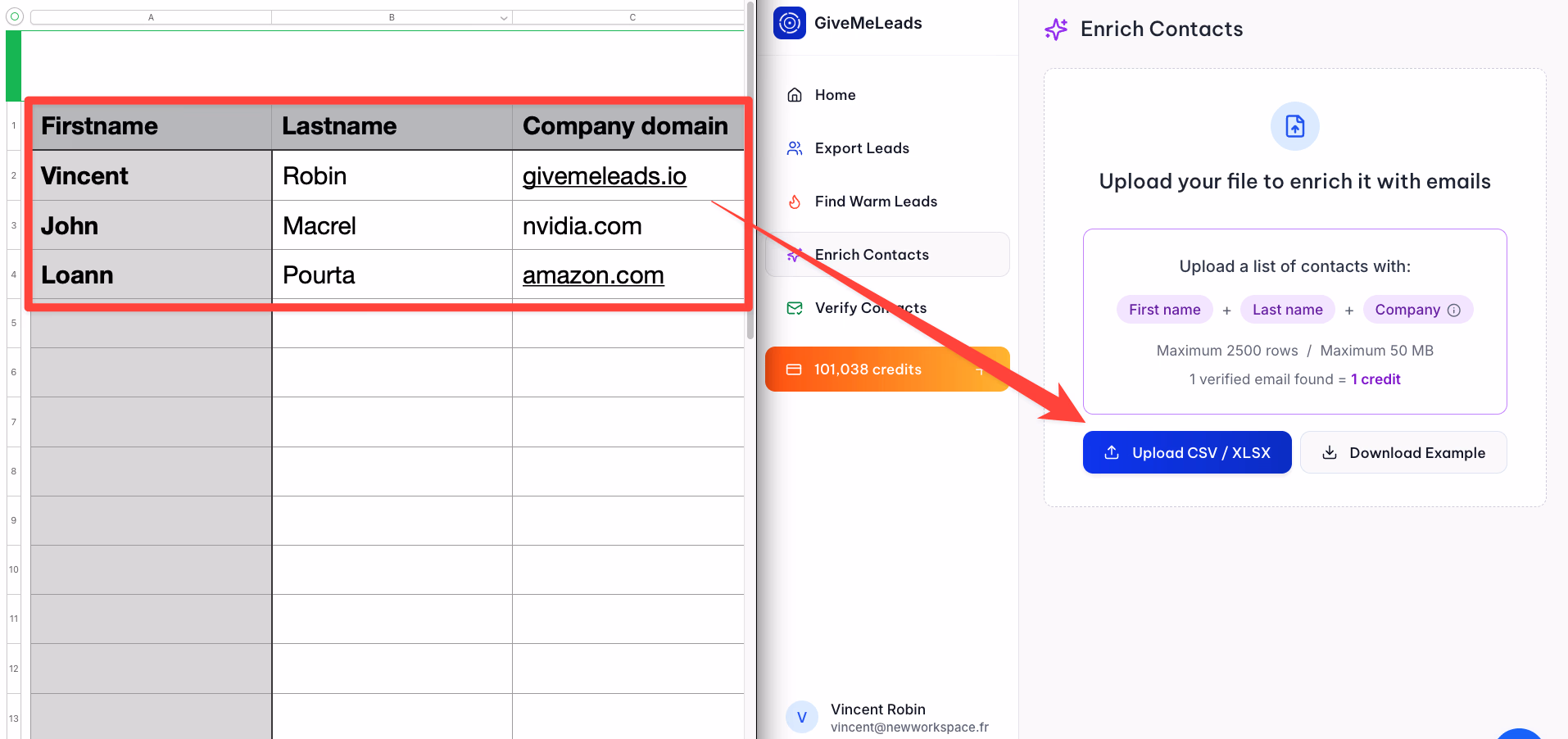Click the Last name tag
This screenshot has height=739, width=1568.
click(1288, 310)
